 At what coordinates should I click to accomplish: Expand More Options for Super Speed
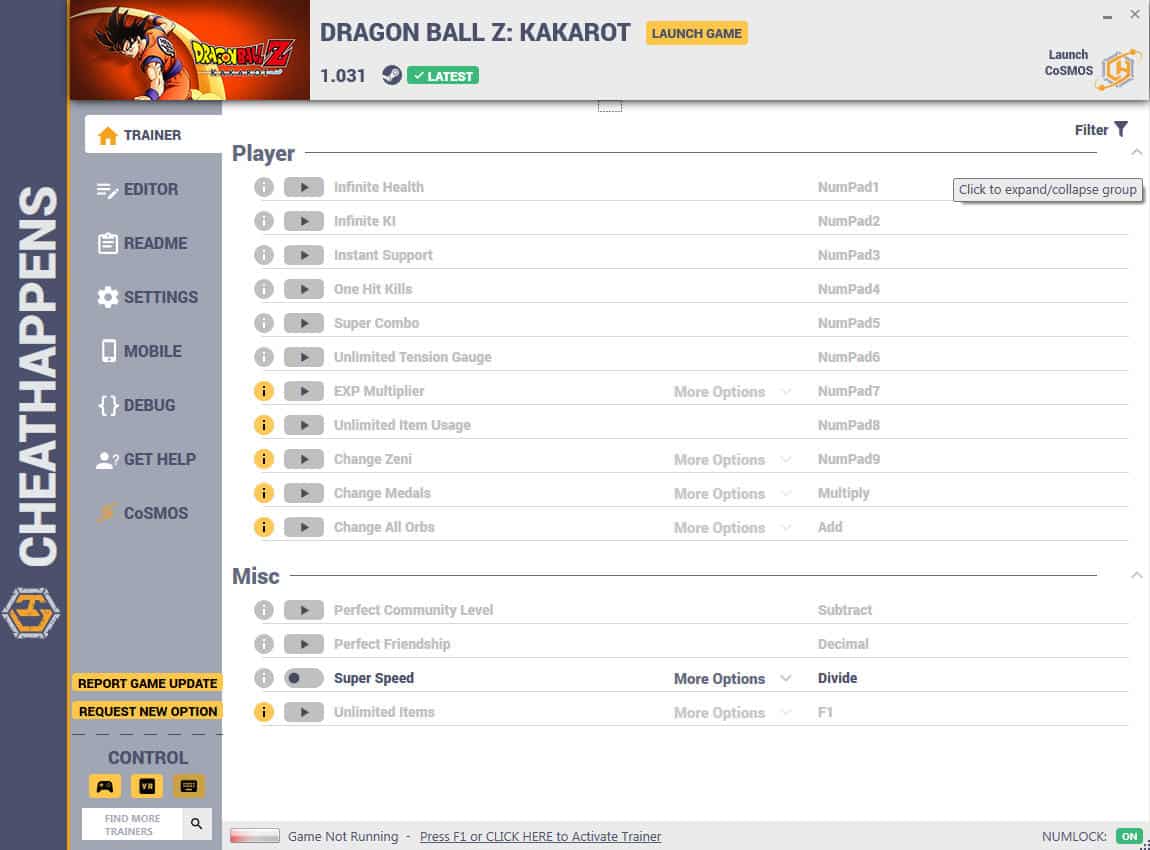coord(732,678)
